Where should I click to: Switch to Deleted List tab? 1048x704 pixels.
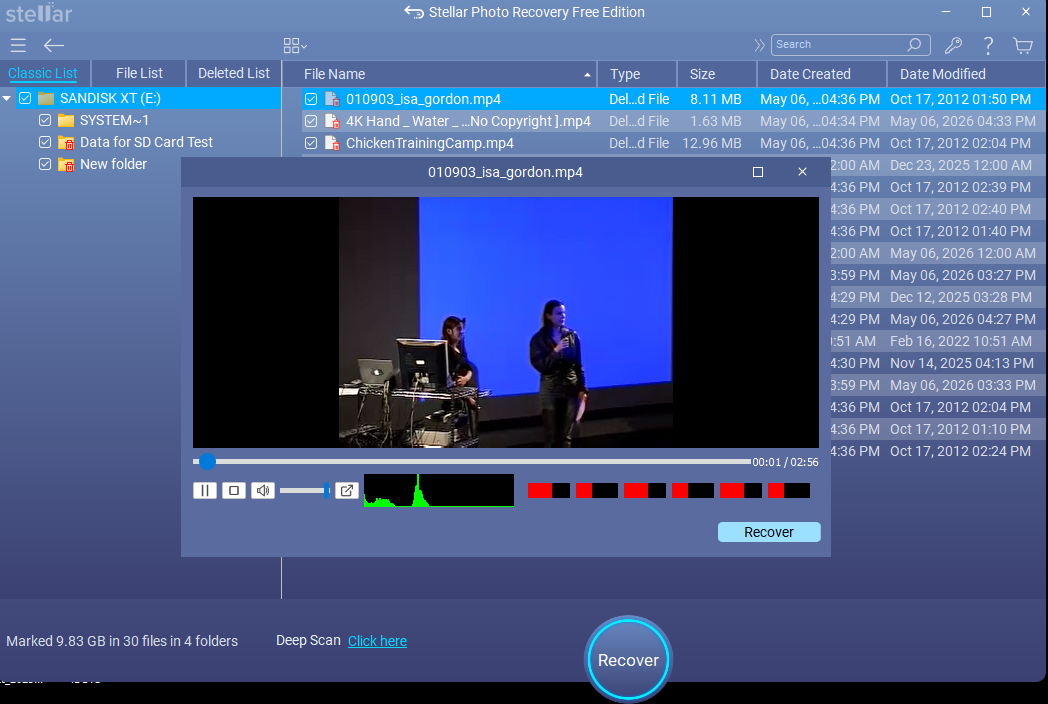(x=234, y=74)
